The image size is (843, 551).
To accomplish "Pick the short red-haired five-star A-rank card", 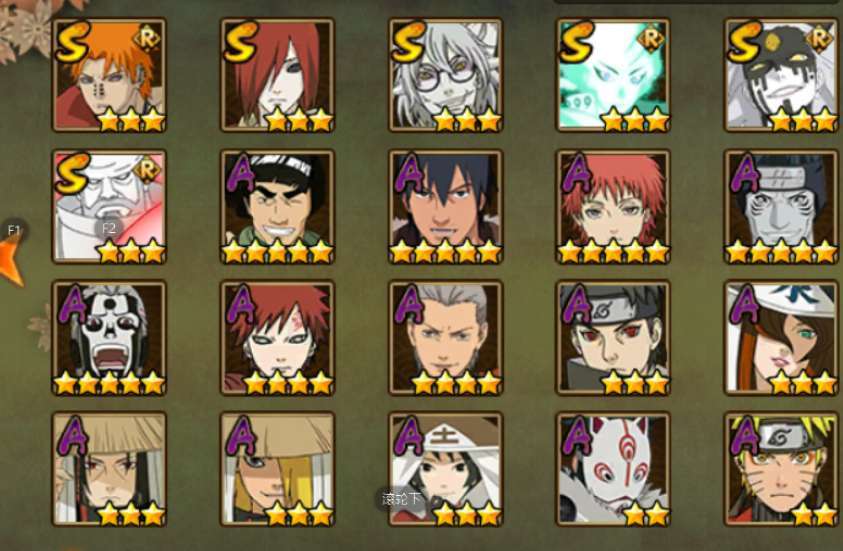I will (x=613, y=207).
